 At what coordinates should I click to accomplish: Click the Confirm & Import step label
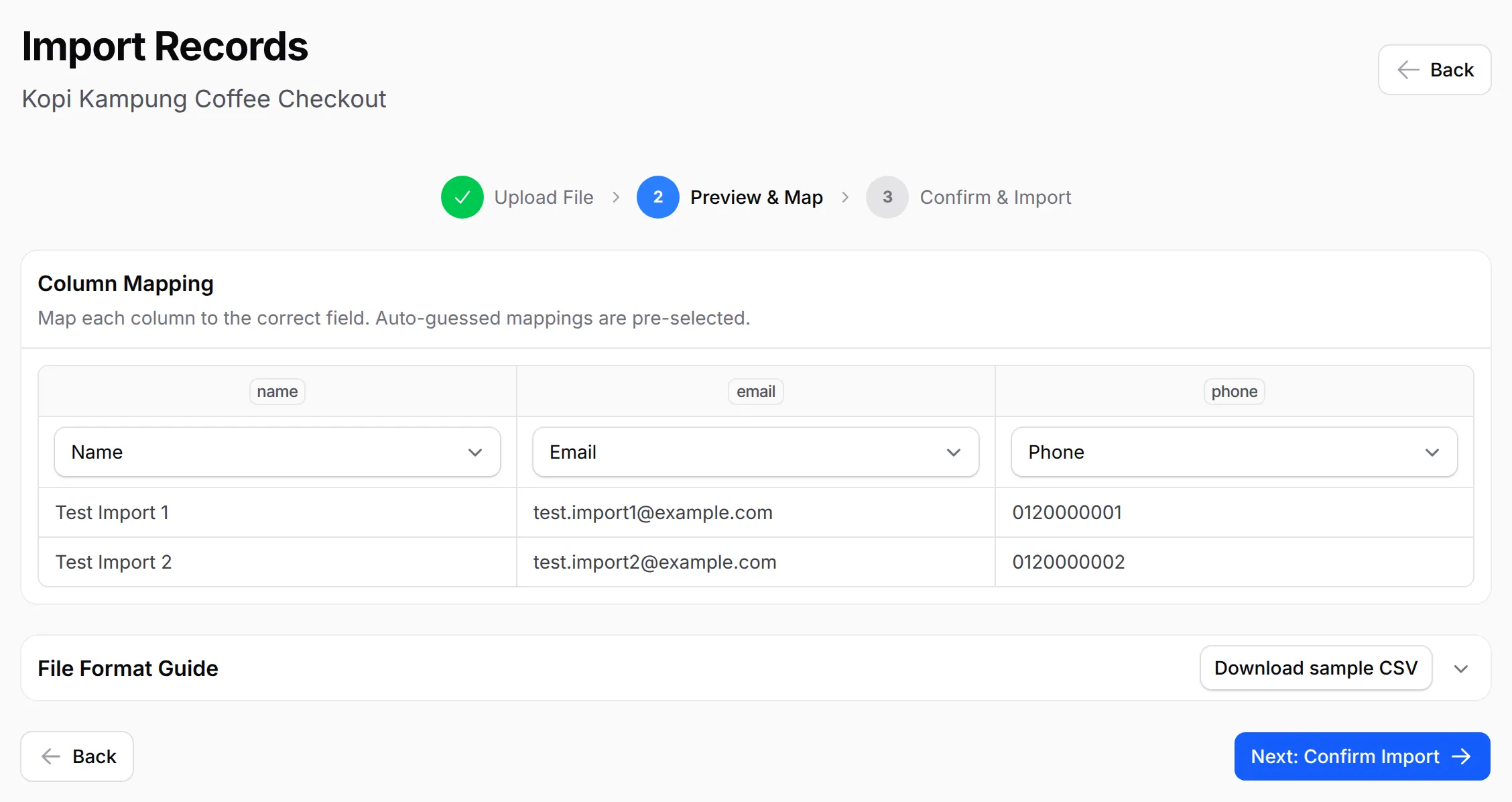point(995,197)
